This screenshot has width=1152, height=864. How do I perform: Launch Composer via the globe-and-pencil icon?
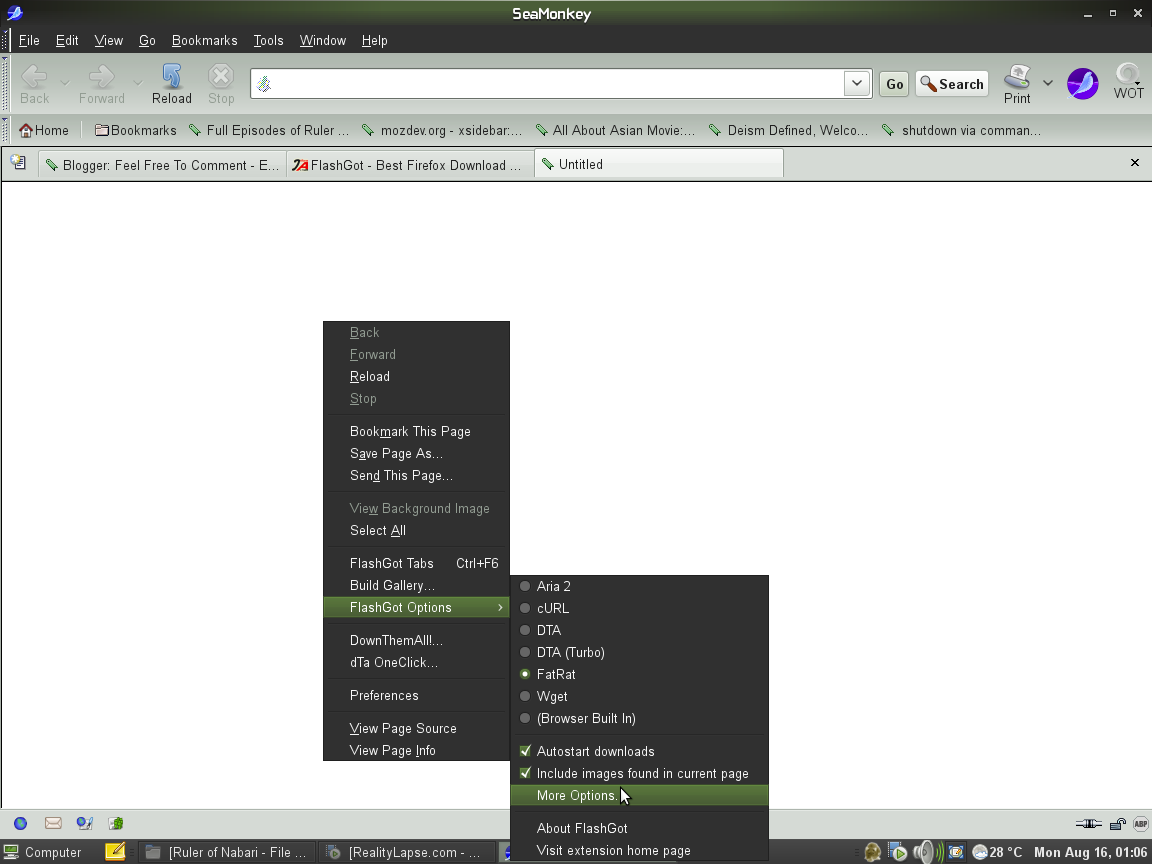84,823
